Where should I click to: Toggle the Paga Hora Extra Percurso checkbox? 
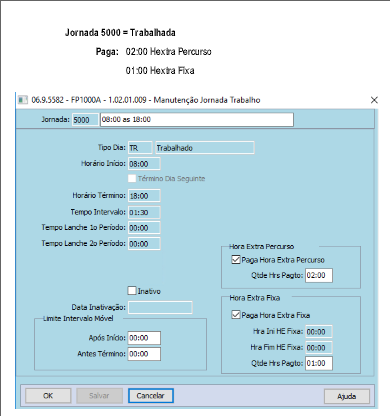(x=236, y=260)
